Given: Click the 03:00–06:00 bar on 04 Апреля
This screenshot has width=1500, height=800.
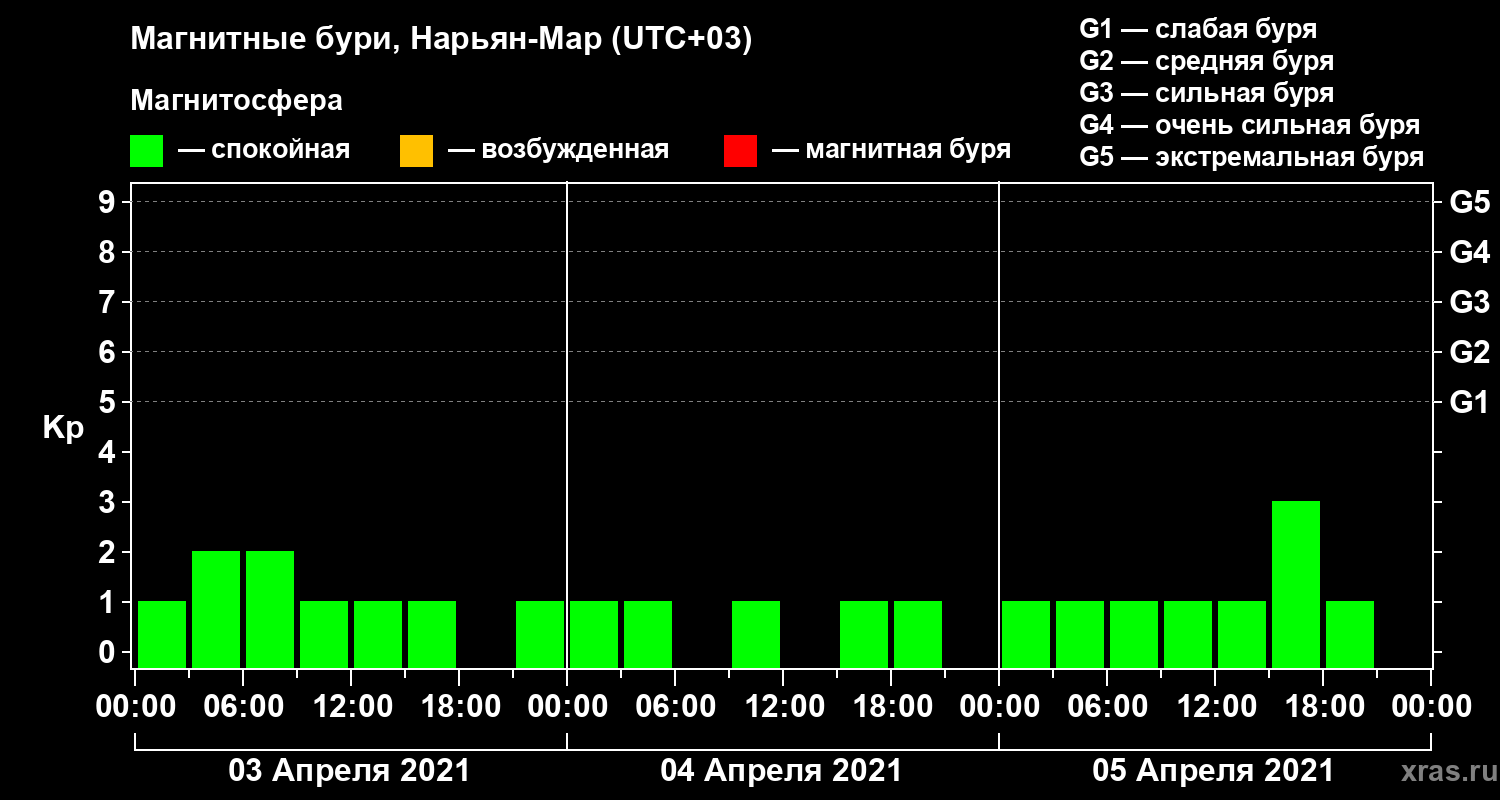Looking at the screenshot, I should click(x=648, y=634).
